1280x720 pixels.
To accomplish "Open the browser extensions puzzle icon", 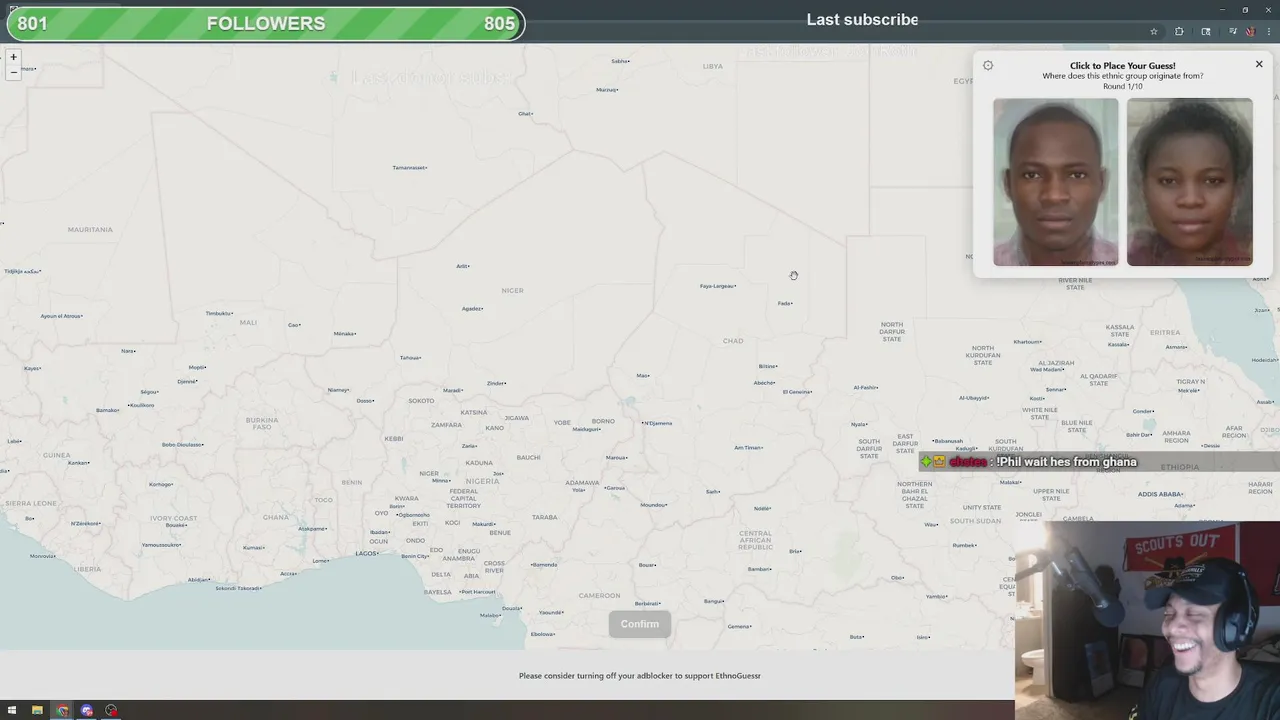I will 1179,32.
